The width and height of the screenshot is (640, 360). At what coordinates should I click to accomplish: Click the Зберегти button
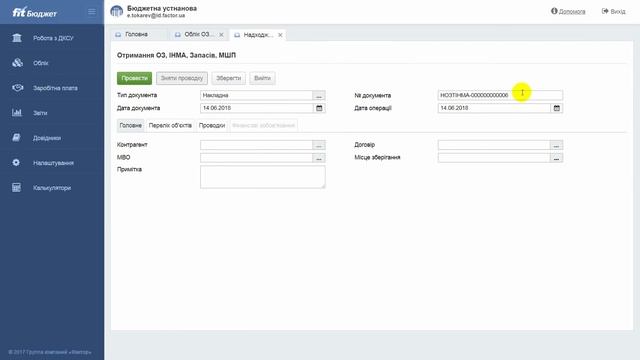pyautogui.click(x=229, y=78)
